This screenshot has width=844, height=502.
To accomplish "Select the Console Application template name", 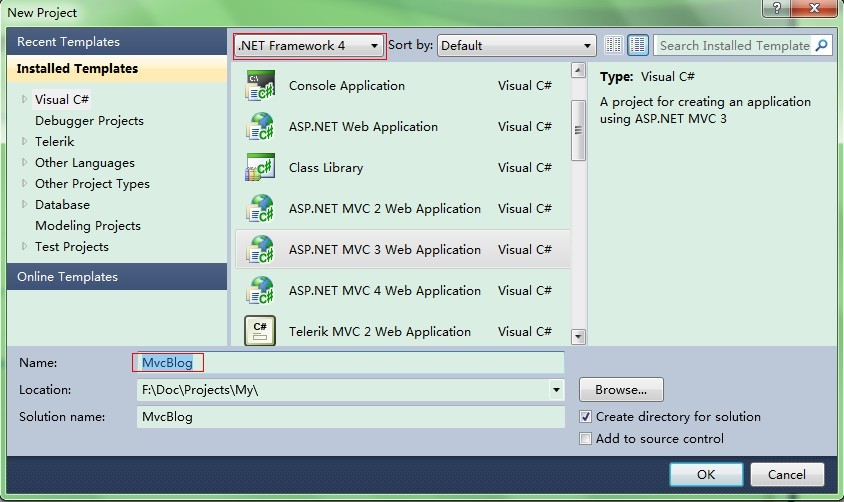I will coord(347,86).
